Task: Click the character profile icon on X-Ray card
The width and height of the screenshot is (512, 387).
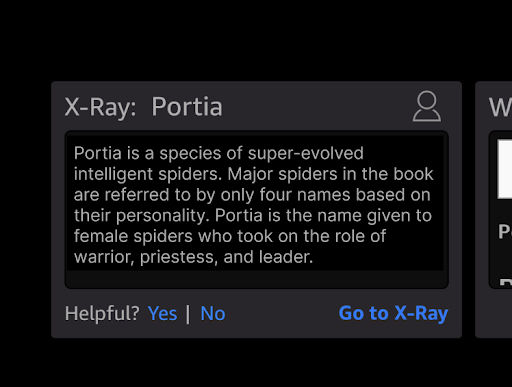Action: click(427, 106)
